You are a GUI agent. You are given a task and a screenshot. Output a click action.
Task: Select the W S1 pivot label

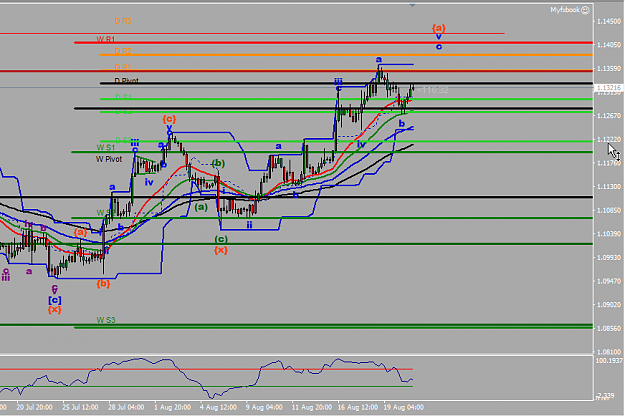click(x=106, y=147)
